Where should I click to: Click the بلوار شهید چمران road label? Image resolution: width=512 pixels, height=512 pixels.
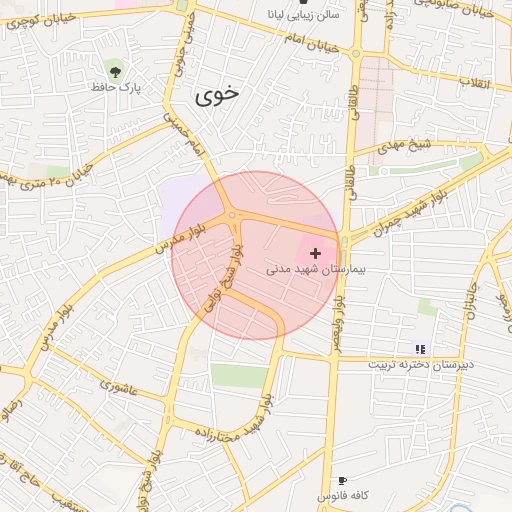(x=410, y=213)
